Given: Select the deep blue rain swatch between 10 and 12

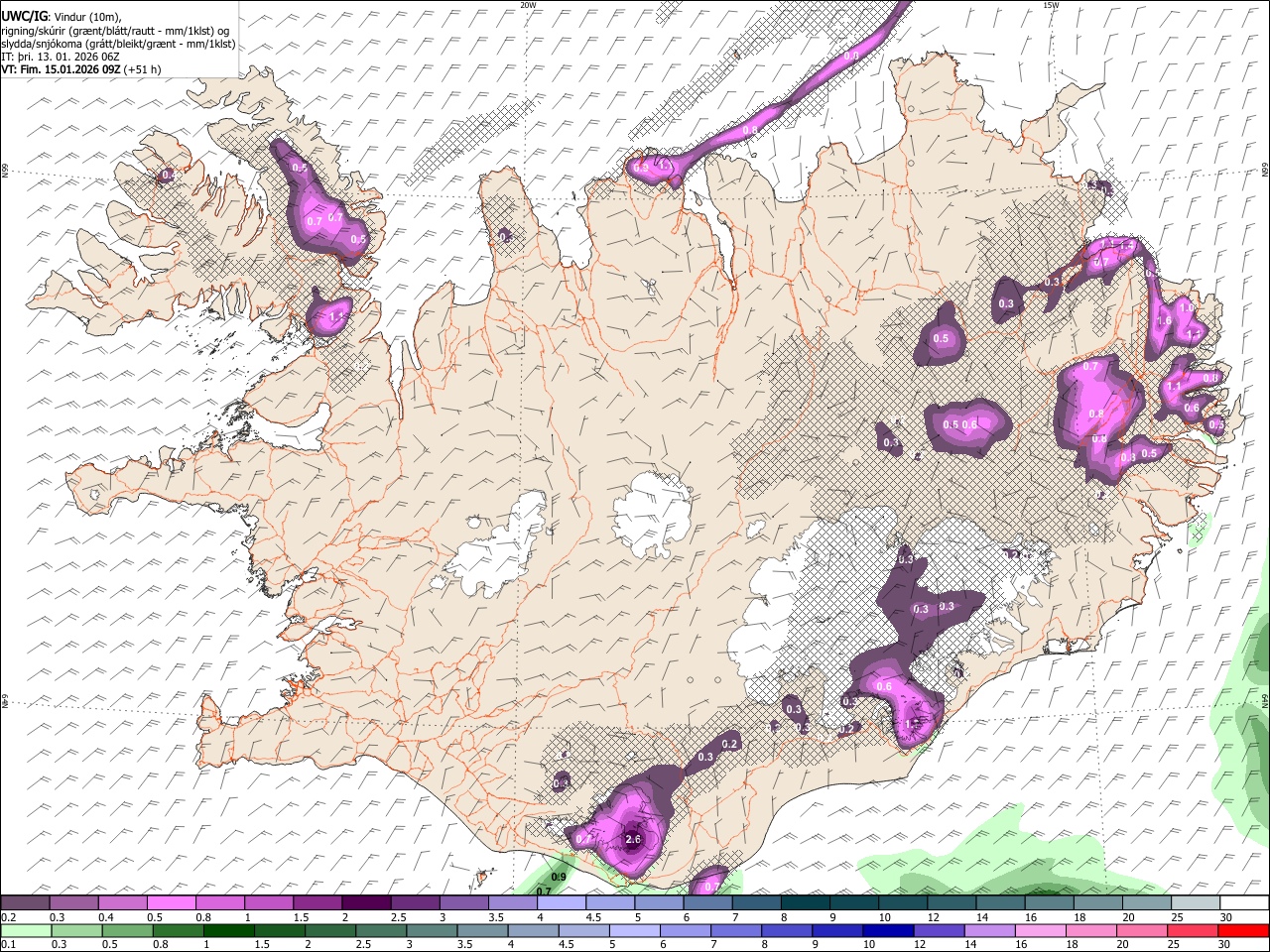Looking at the screenshot, I should (887, 931).
